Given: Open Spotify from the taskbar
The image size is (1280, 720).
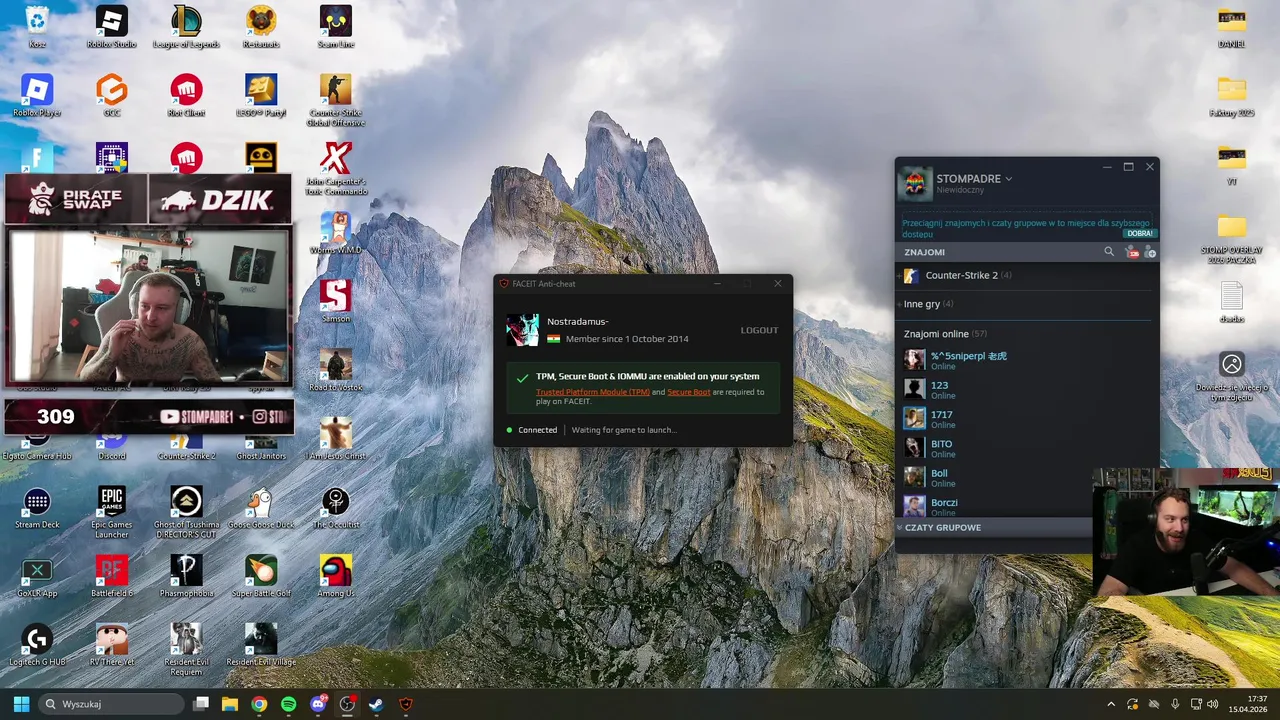Looking at the screenshot, I should (x=288, y=704).
